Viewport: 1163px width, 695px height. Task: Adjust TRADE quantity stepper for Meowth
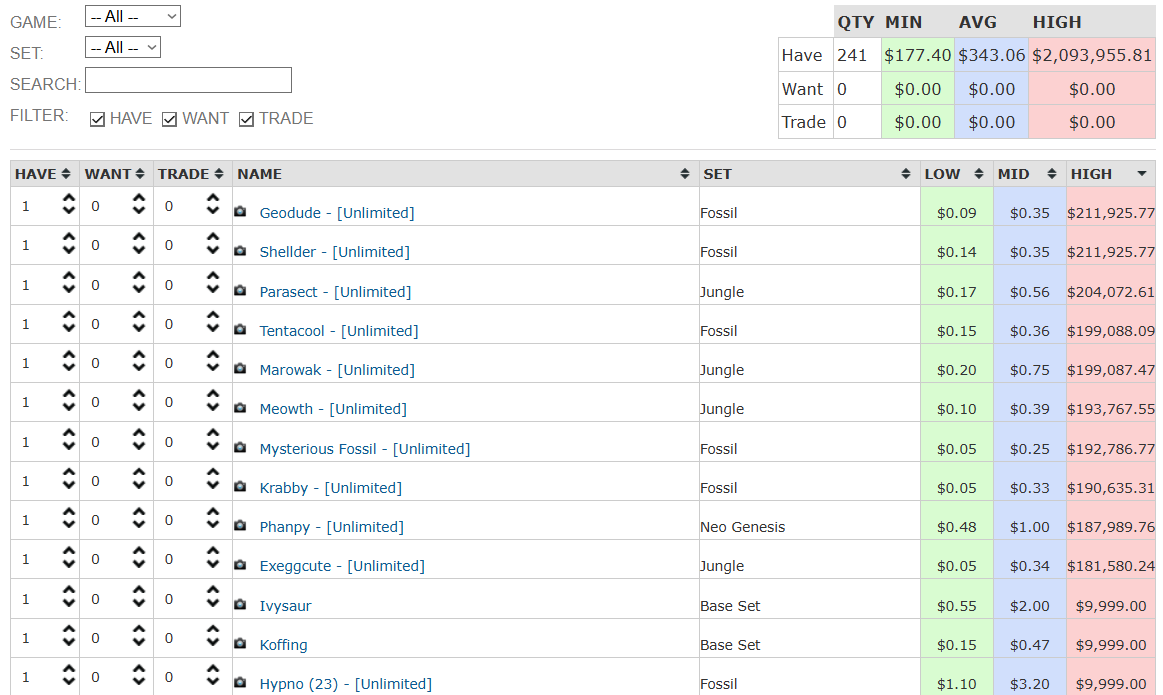tap(213, 401)
